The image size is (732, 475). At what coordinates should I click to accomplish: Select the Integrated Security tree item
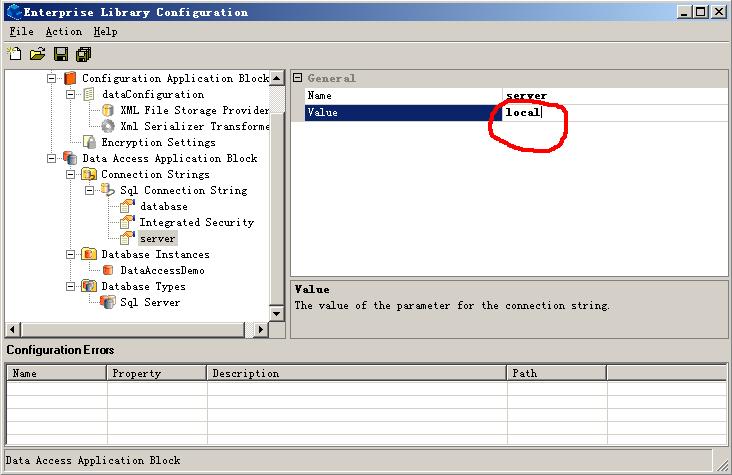coord(197,222)
